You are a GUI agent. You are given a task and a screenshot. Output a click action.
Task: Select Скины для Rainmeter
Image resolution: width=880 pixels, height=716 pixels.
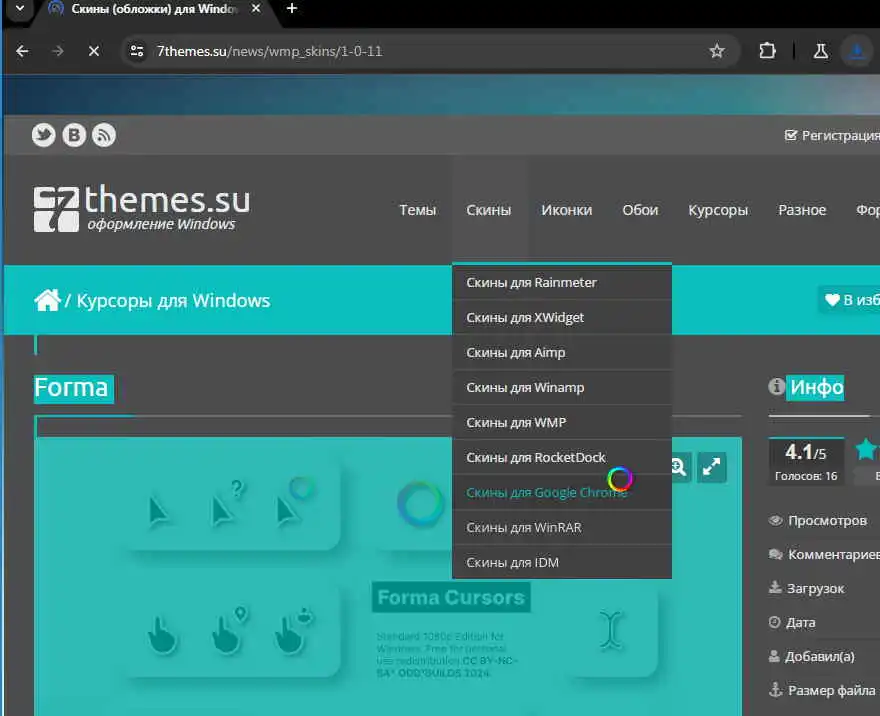562,282
